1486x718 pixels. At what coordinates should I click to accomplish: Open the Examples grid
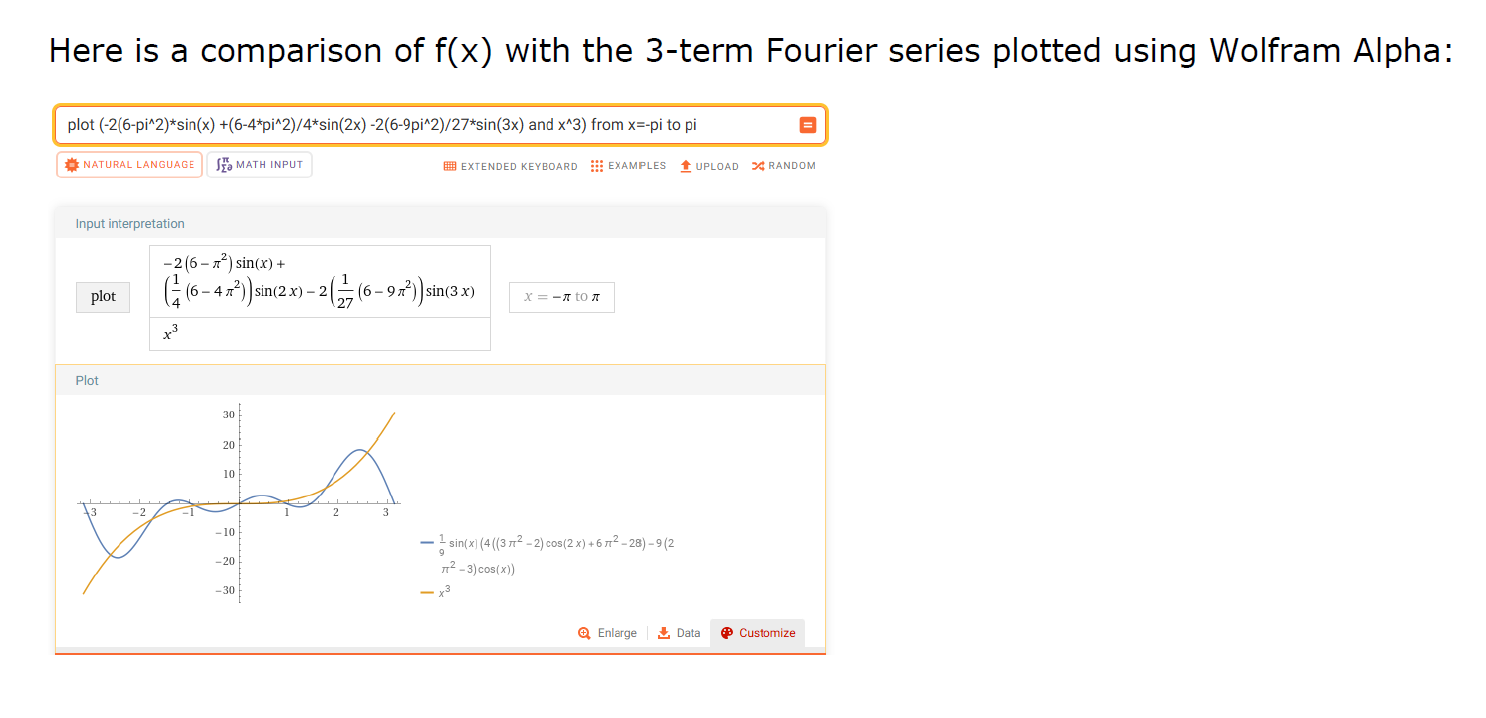tap(628, 166)
